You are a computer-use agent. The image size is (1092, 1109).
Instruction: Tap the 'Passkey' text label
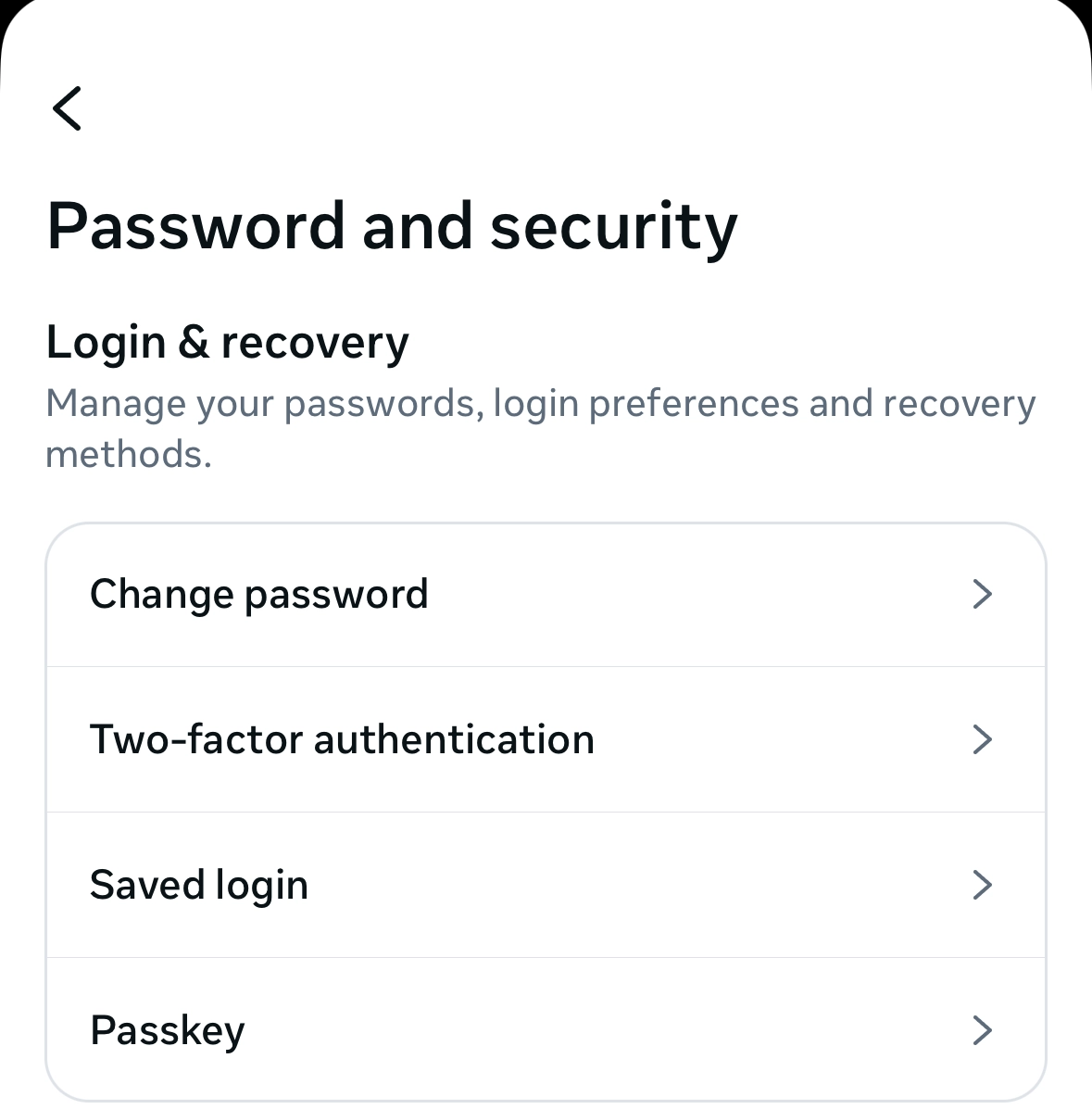coord(168,1030)
